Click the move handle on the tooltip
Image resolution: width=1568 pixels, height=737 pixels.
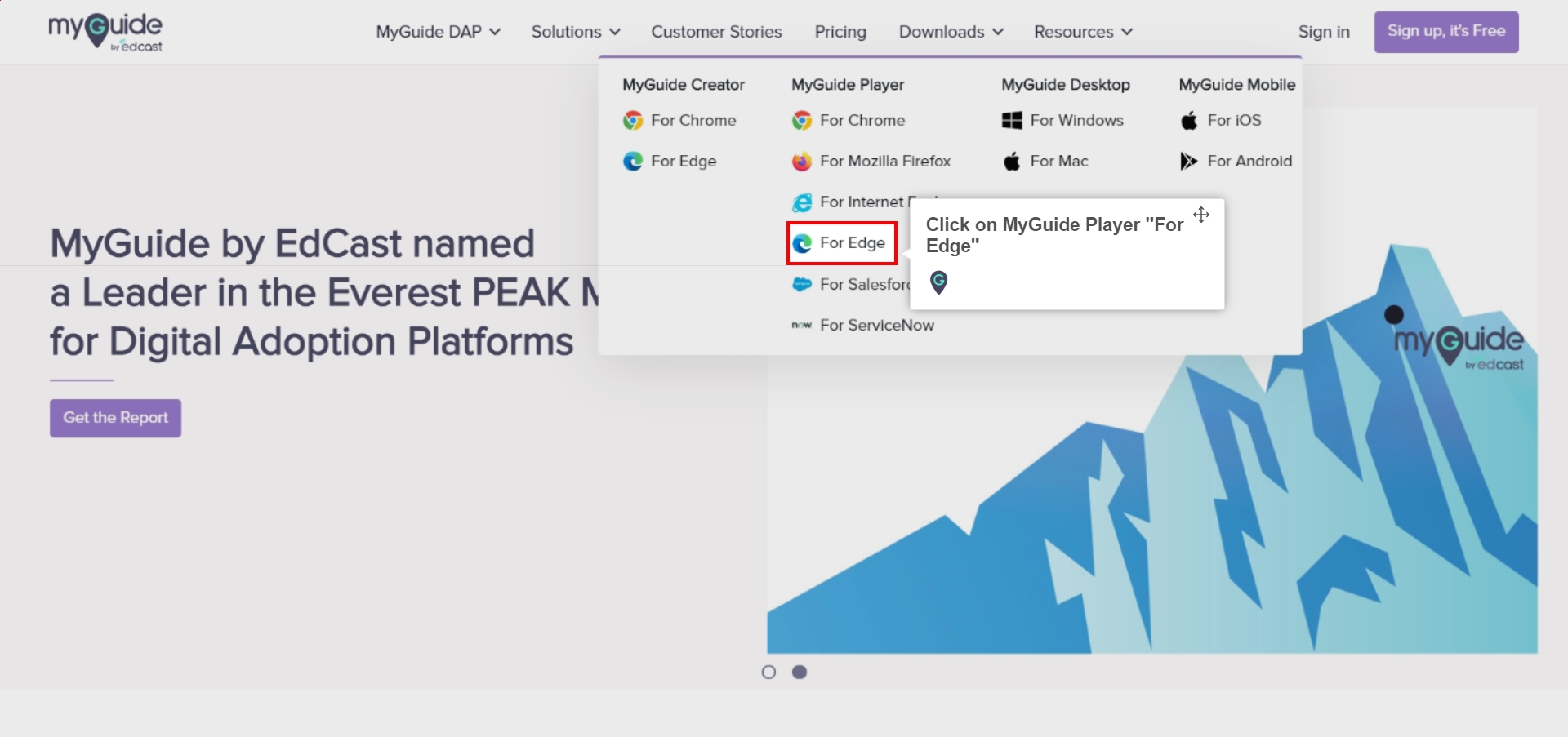tap(1201, 215)
